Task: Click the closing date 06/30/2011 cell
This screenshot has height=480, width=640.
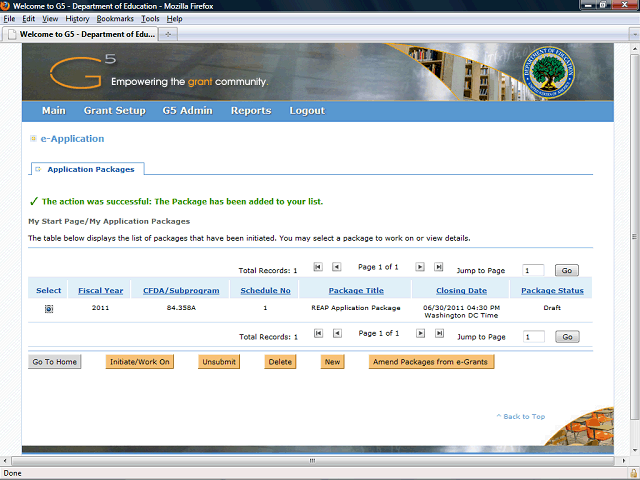Action: tap(461, 311)
